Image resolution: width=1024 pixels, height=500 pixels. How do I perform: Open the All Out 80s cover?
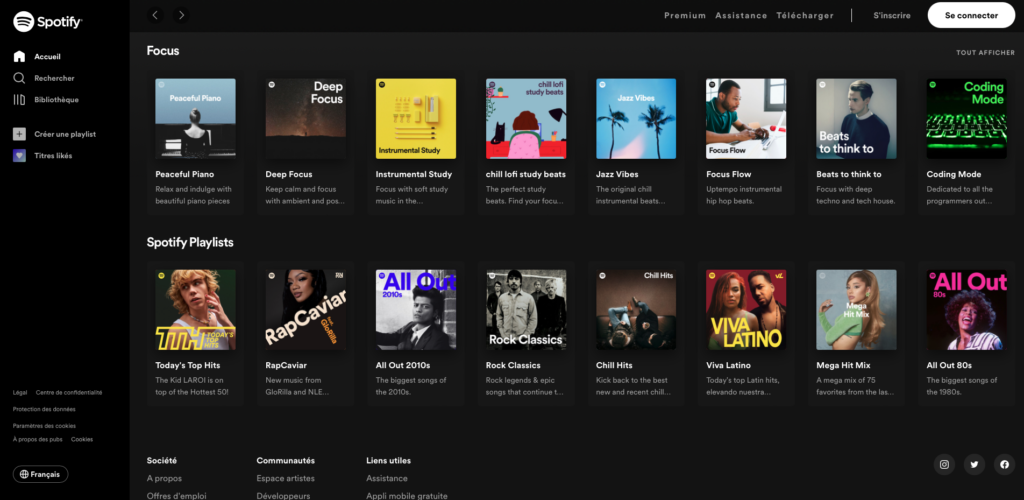[x=967, y=310]
